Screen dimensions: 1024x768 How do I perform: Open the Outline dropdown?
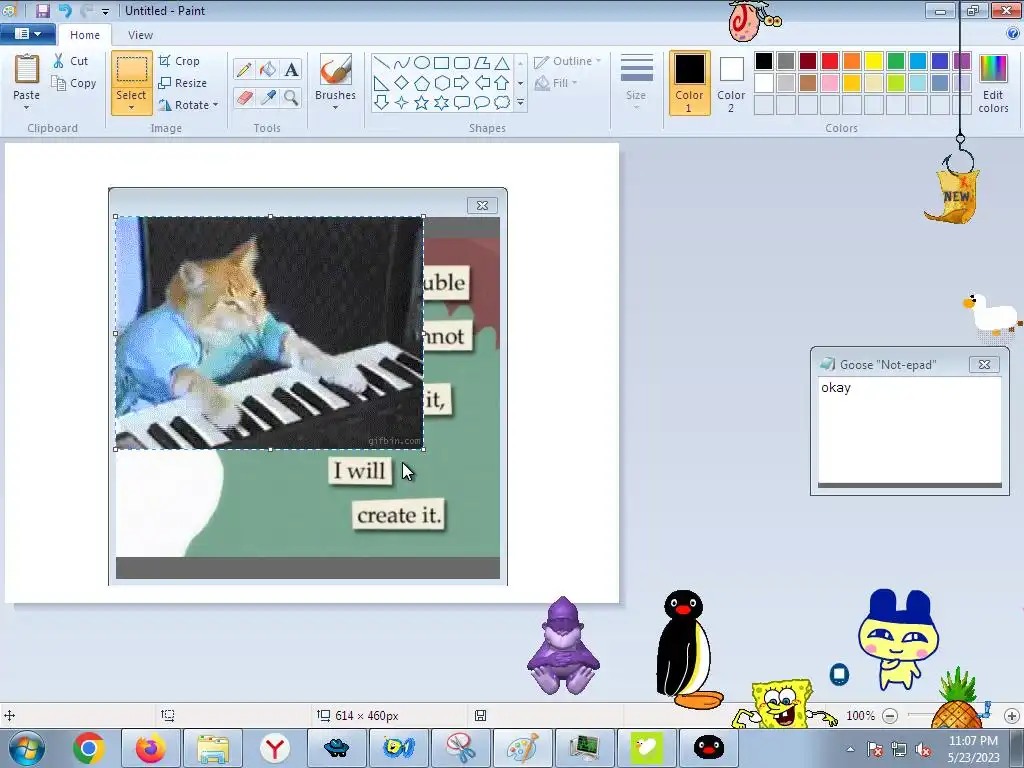pos(567,61)
